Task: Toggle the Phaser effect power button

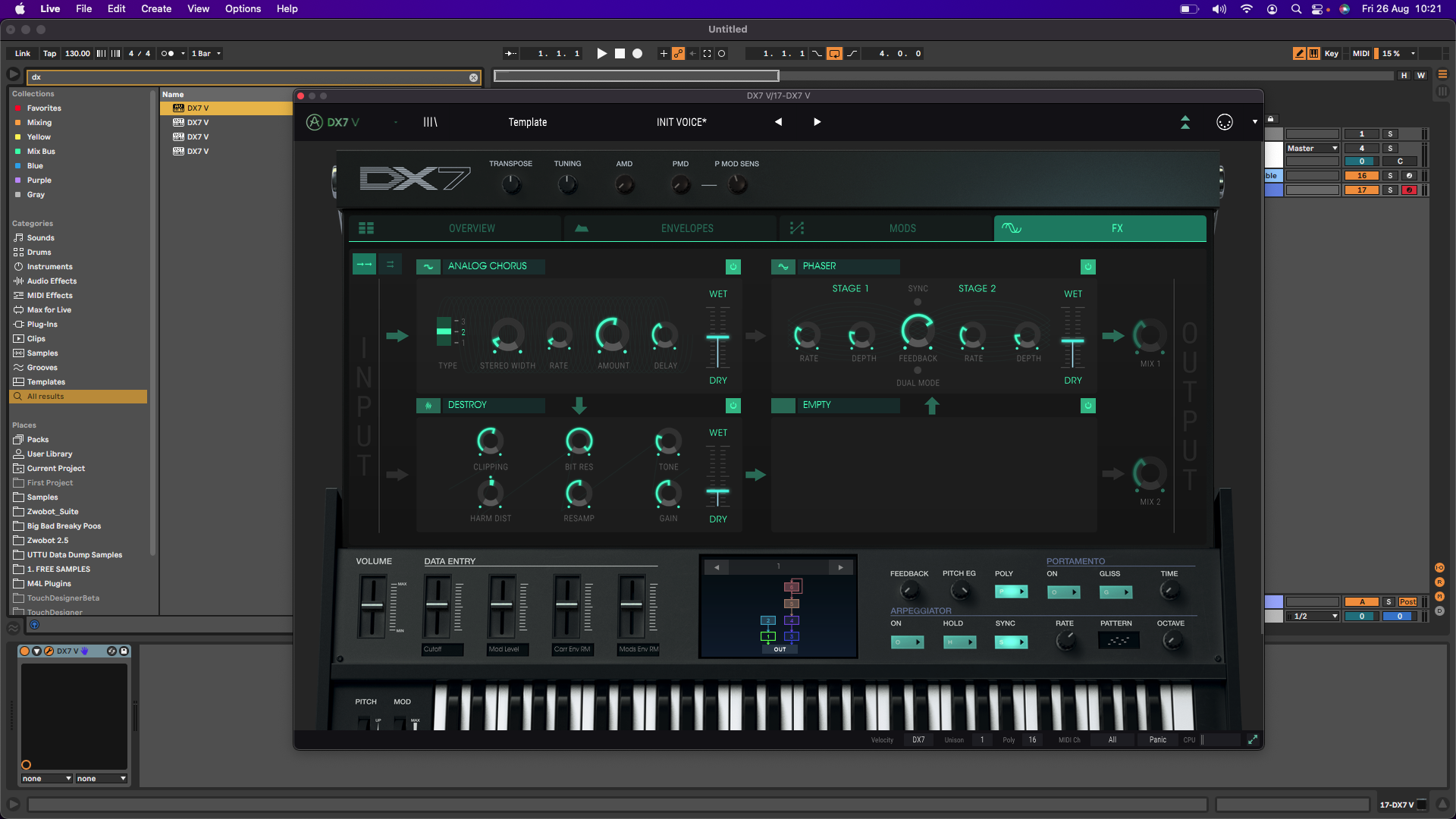Action: (x=1087, y=267)
